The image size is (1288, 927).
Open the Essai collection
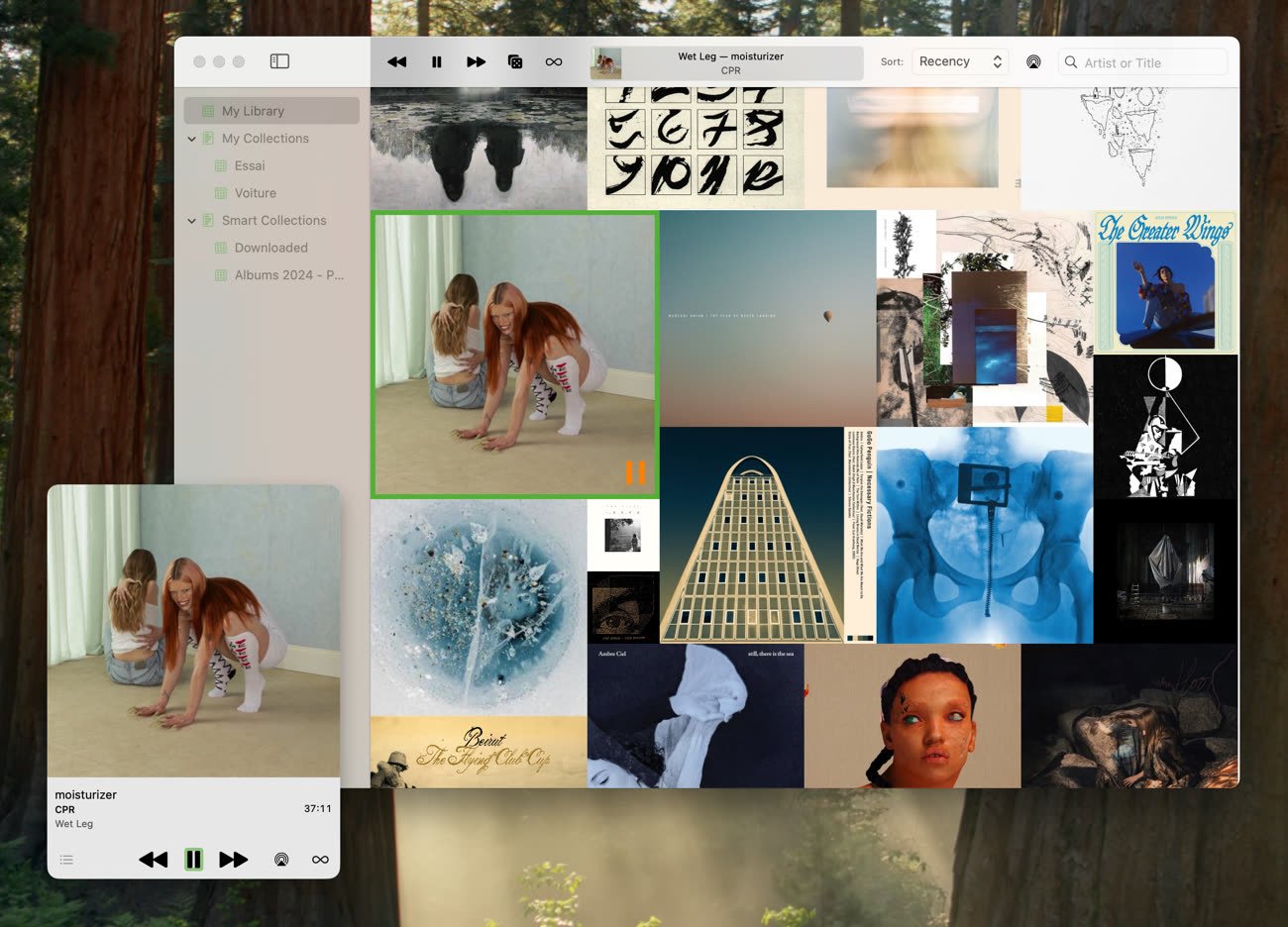[249, 165]
